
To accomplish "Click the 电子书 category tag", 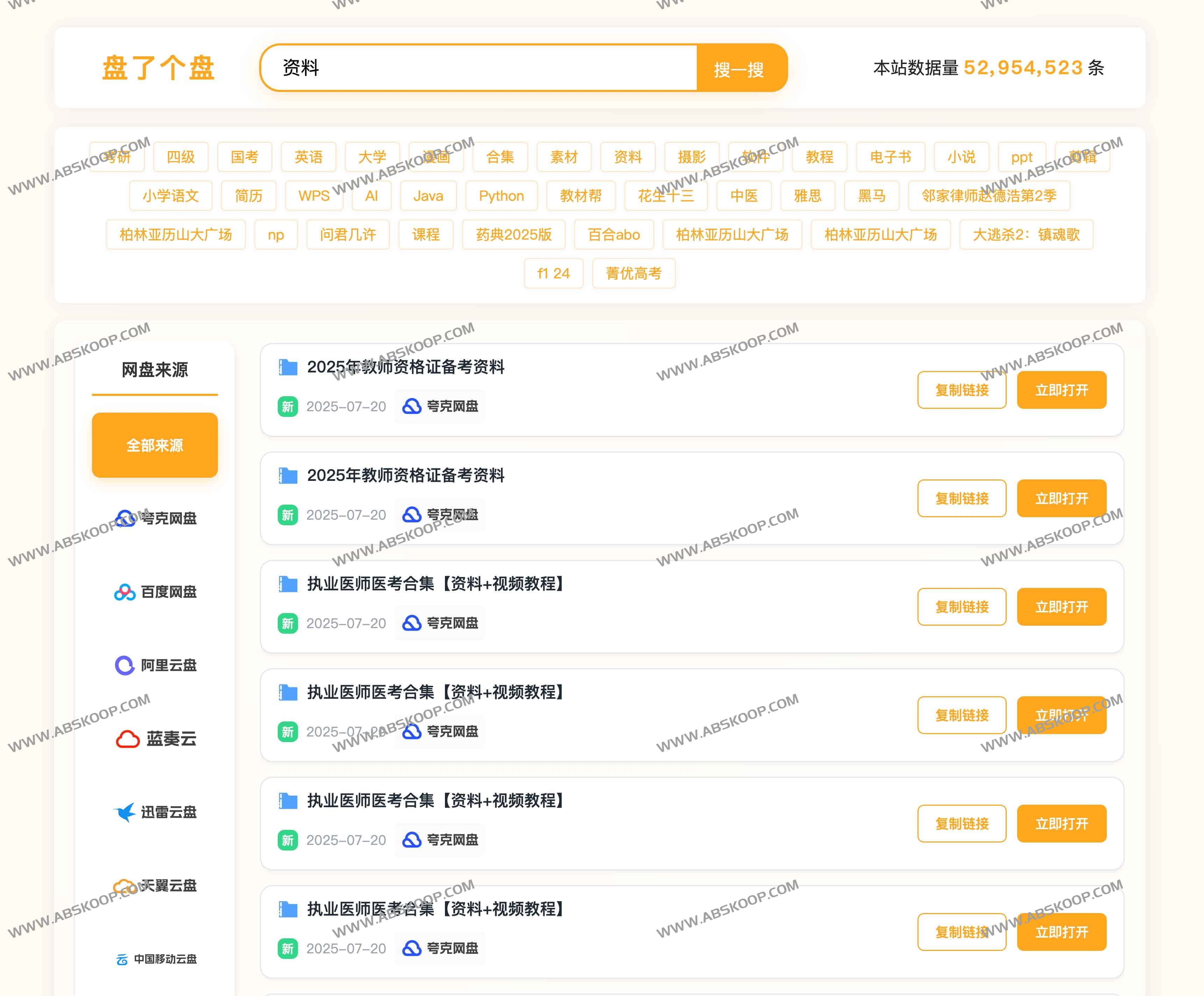I will [x=890, y=157].
